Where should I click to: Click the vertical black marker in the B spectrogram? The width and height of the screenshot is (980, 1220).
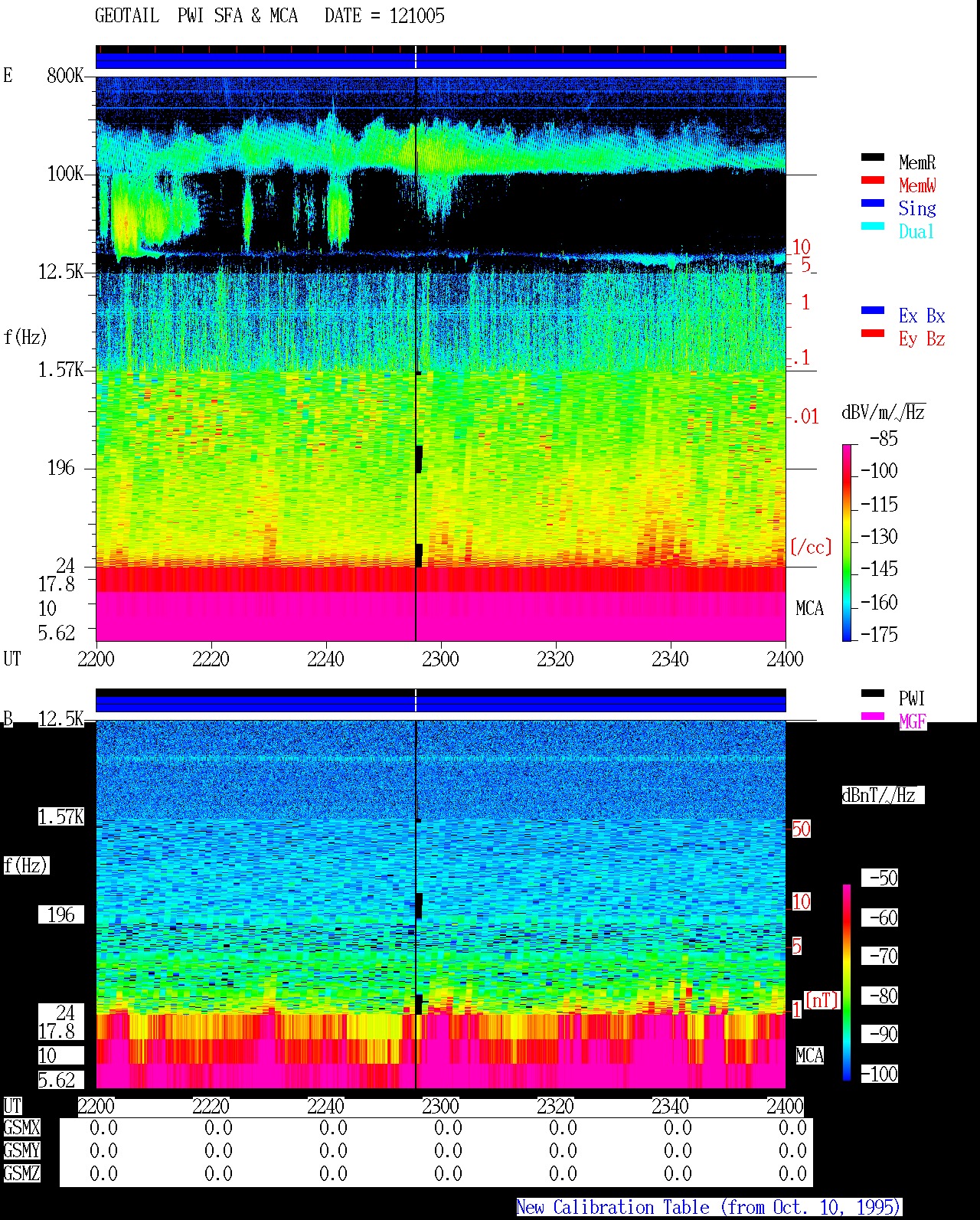tap(416, 904)
